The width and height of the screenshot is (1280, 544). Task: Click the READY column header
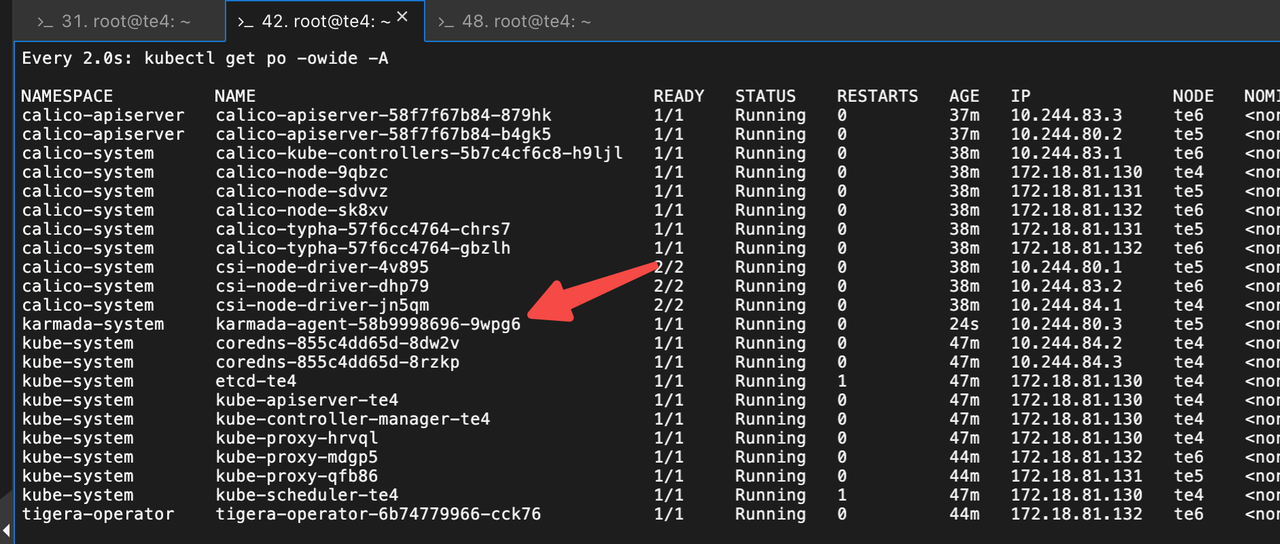679,96
